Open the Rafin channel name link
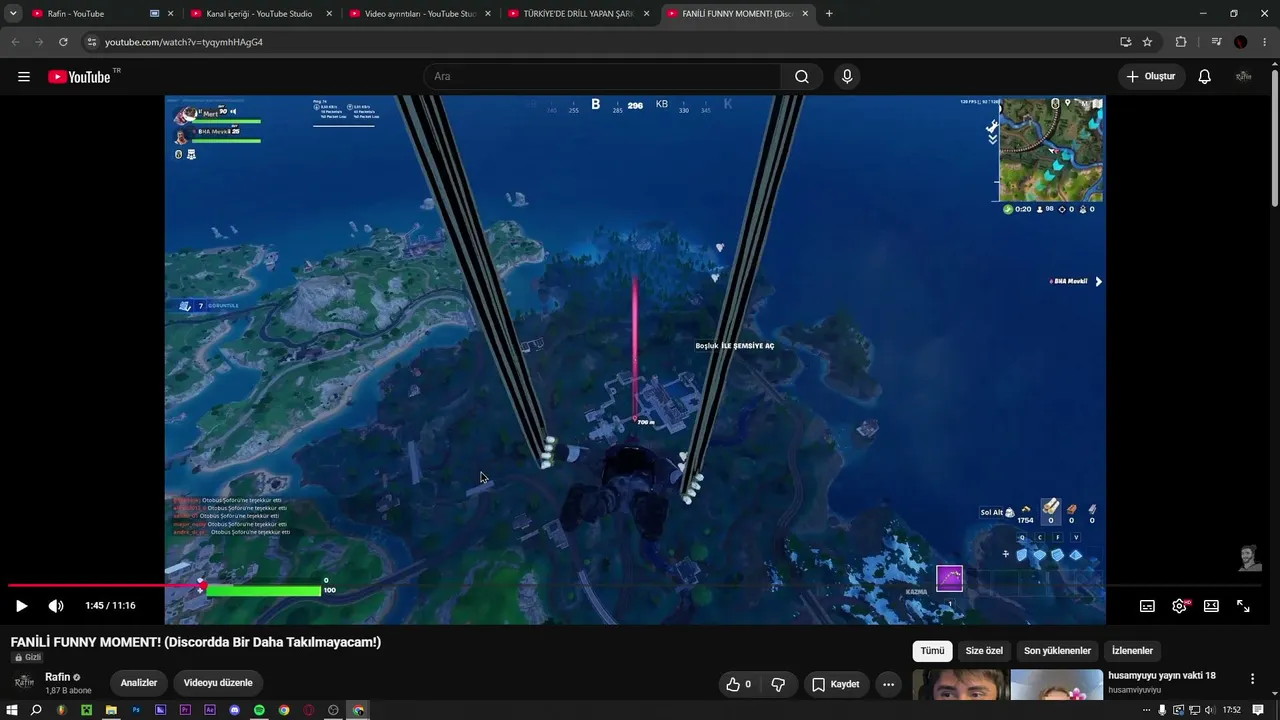Viewport: 1280px width, 720px height. point(58,677)
